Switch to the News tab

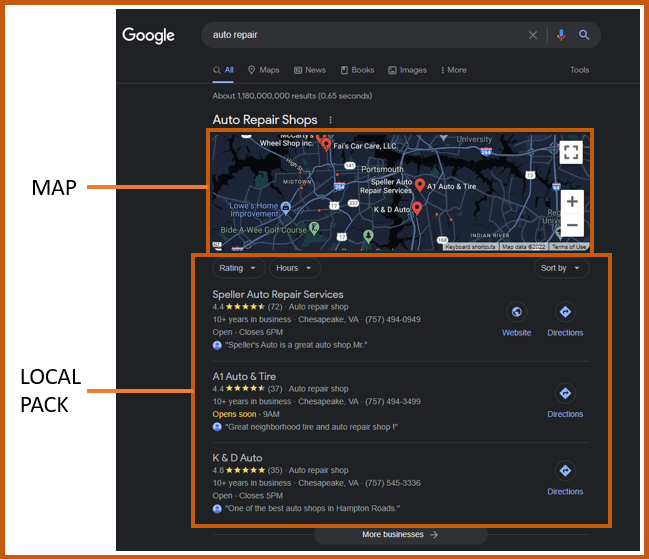coord(310,70)
